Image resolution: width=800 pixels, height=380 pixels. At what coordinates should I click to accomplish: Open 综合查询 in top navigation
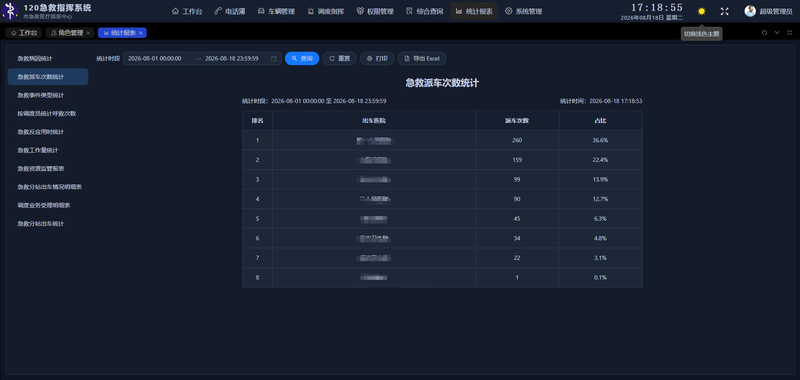pos(424,11)
